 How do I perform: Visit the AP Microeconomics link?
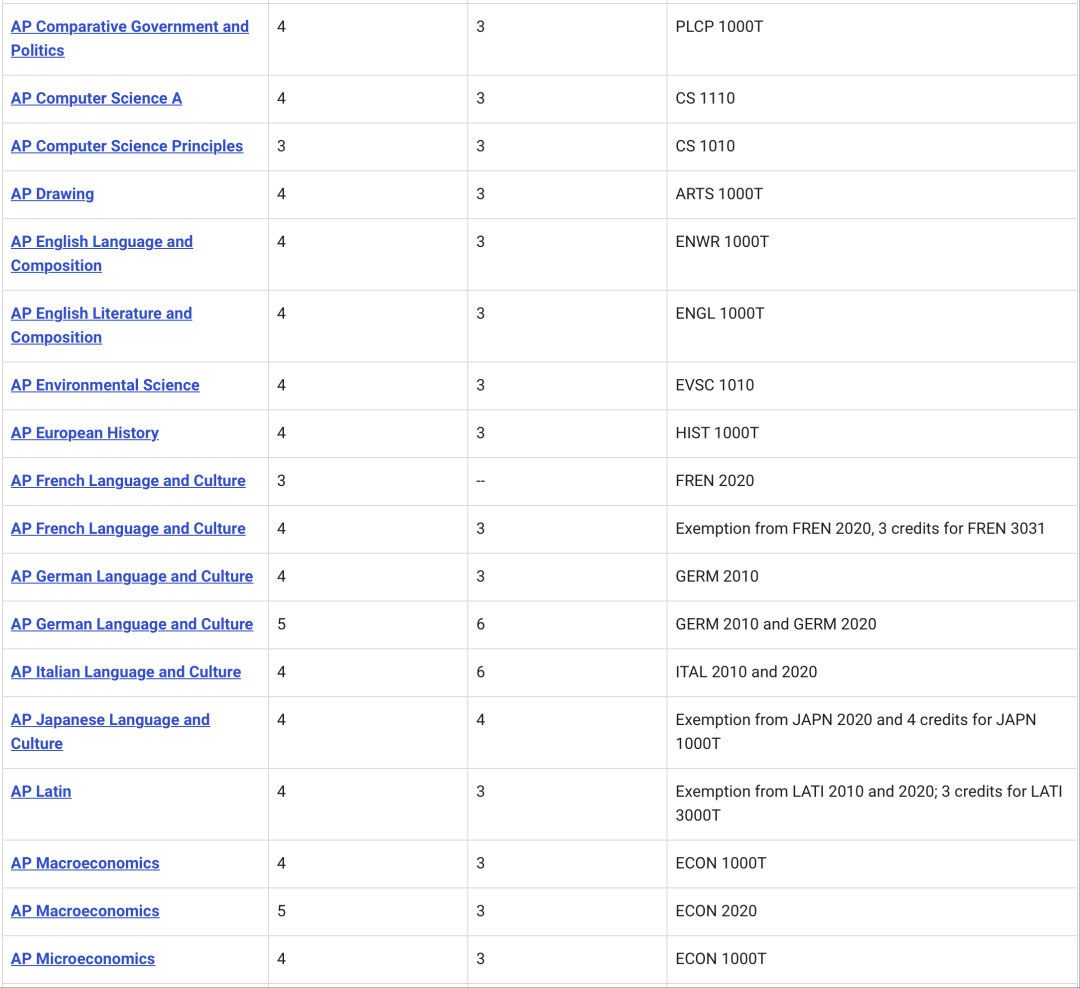coord(83,959)
